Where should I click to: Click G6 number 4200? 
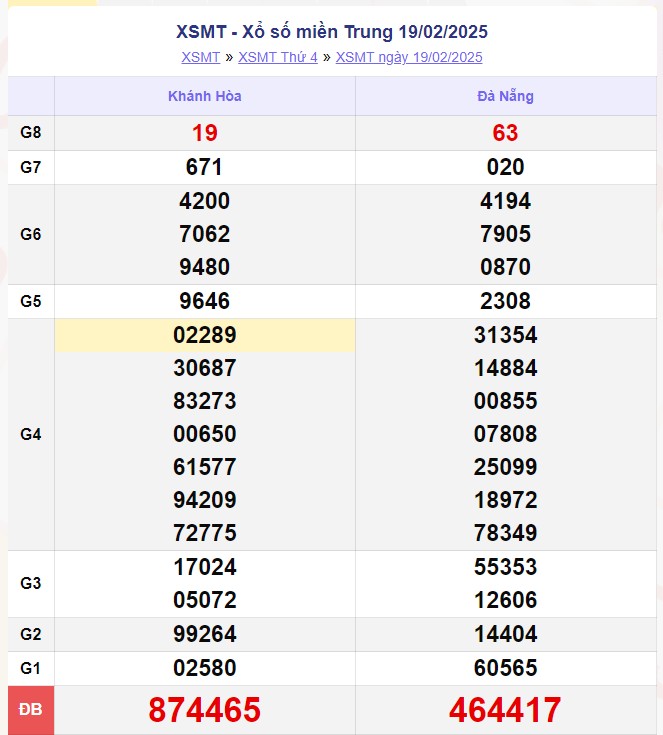(205, 201)
